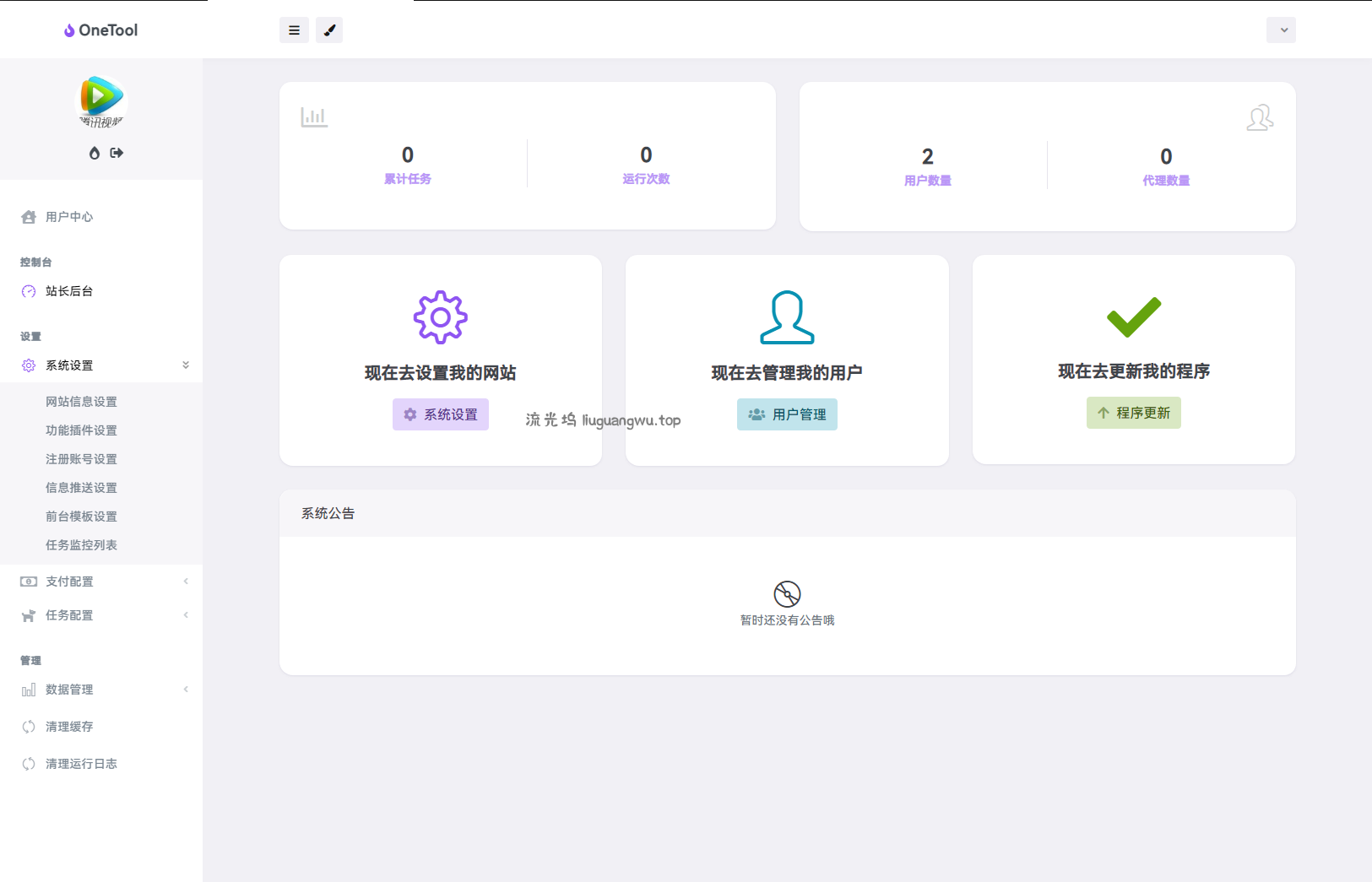
Task: Click the large purple gear icon
Action: 440,317
